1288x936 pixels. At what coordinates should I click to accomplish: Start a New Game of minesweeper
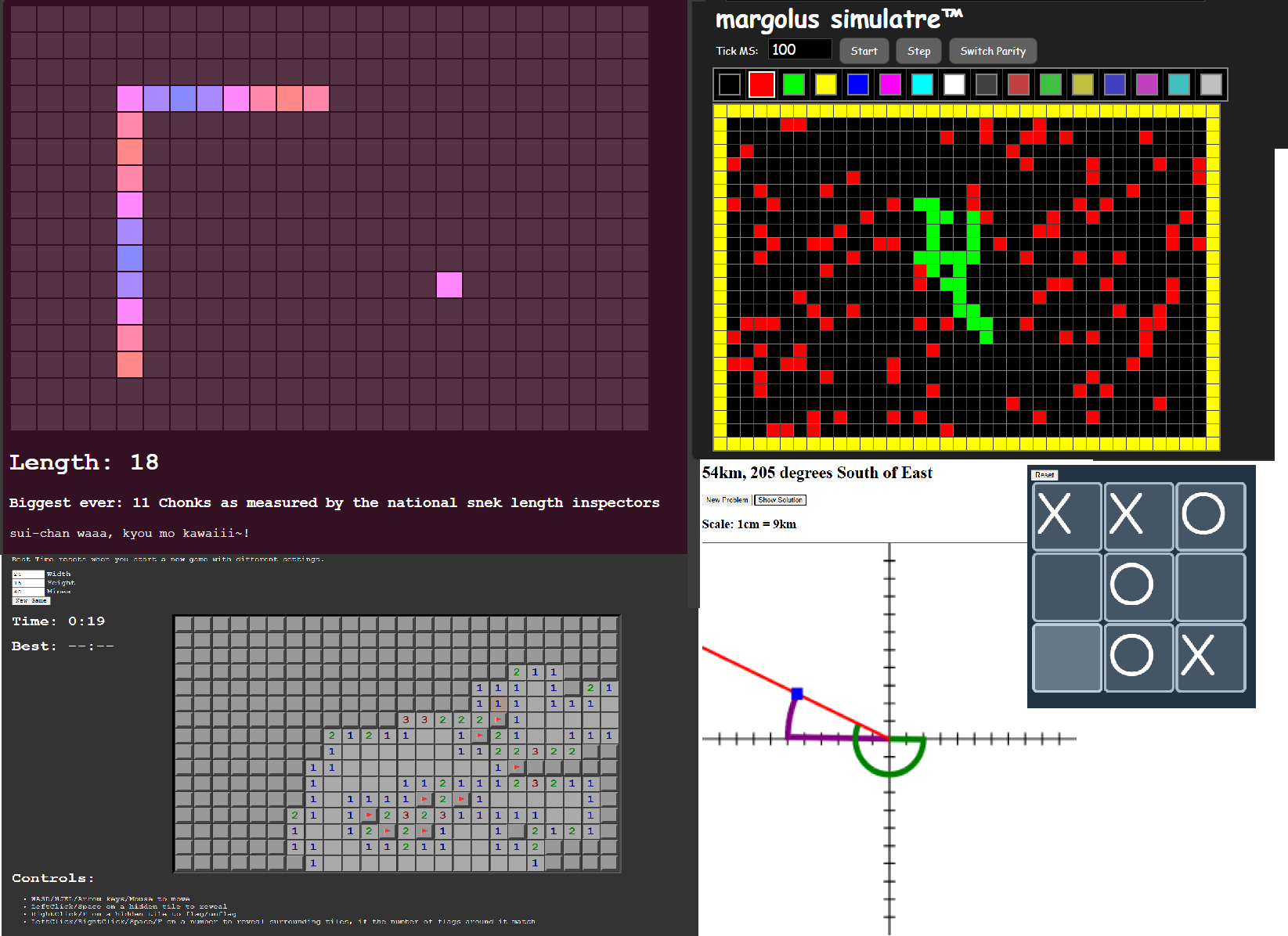coord(31,600)
